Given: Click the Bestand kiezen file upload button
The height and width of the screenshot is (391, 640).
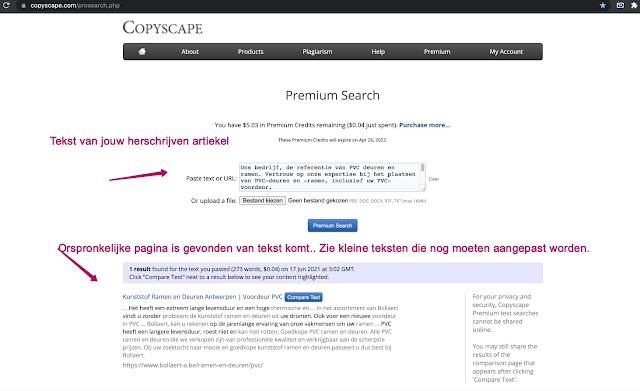Looking at the screenshot, I should click(x=262, y=200).
